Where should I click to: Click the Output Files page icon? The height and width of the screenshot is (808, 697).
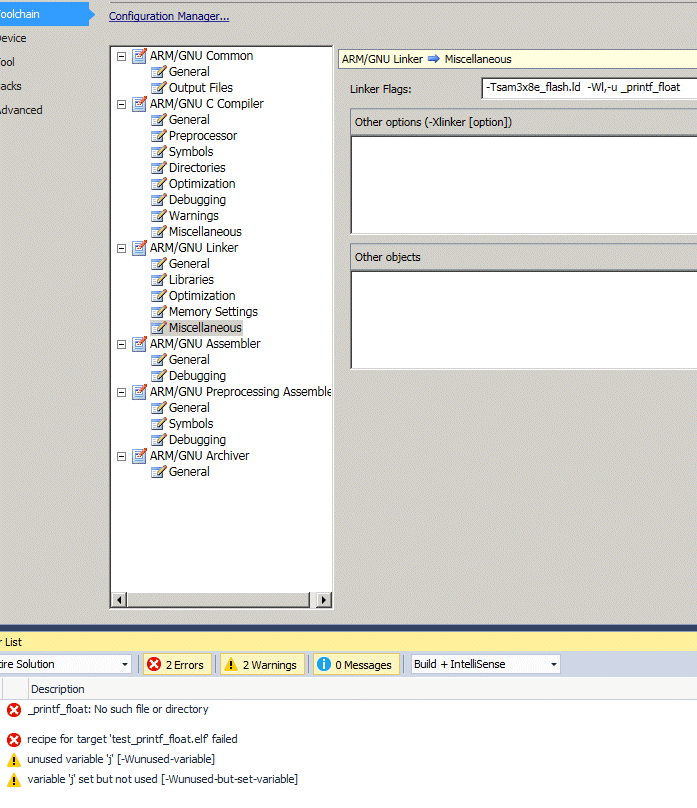click(158, 87)
